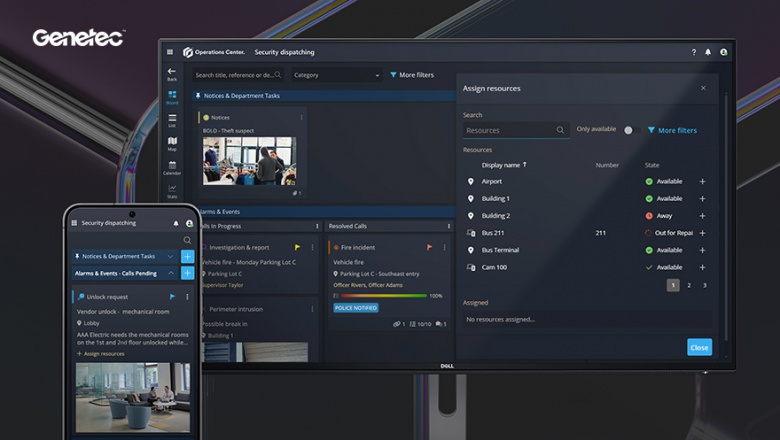Screen dimensions: 780x440
Task: Toggle the Only available switch
Action: pyautogui.click(x=627, y=130)
